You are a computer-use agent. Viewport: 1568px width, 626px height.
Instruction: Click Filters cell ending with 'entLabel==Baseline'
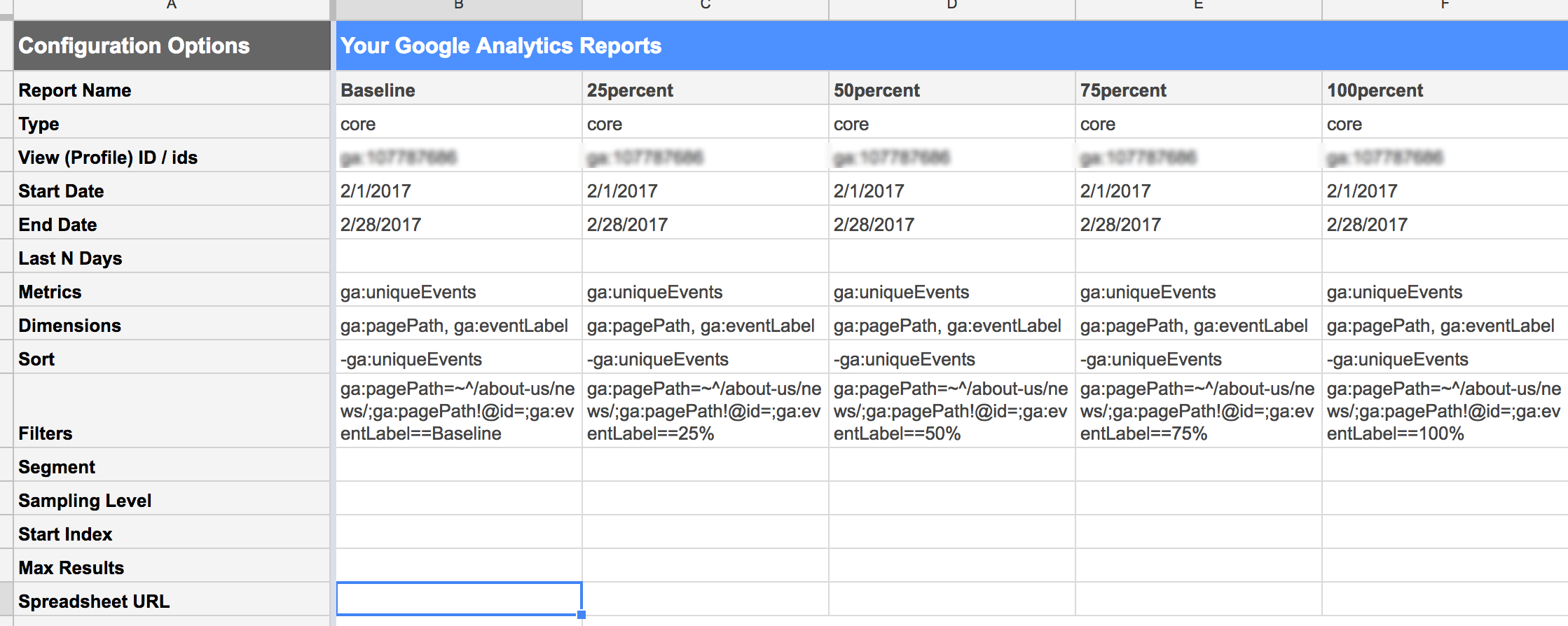[459, 411]
